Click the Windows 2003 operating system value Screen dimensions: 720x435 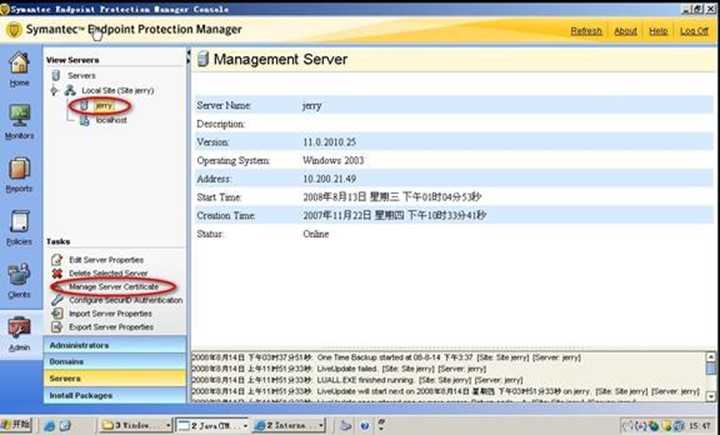pos(333,160)
